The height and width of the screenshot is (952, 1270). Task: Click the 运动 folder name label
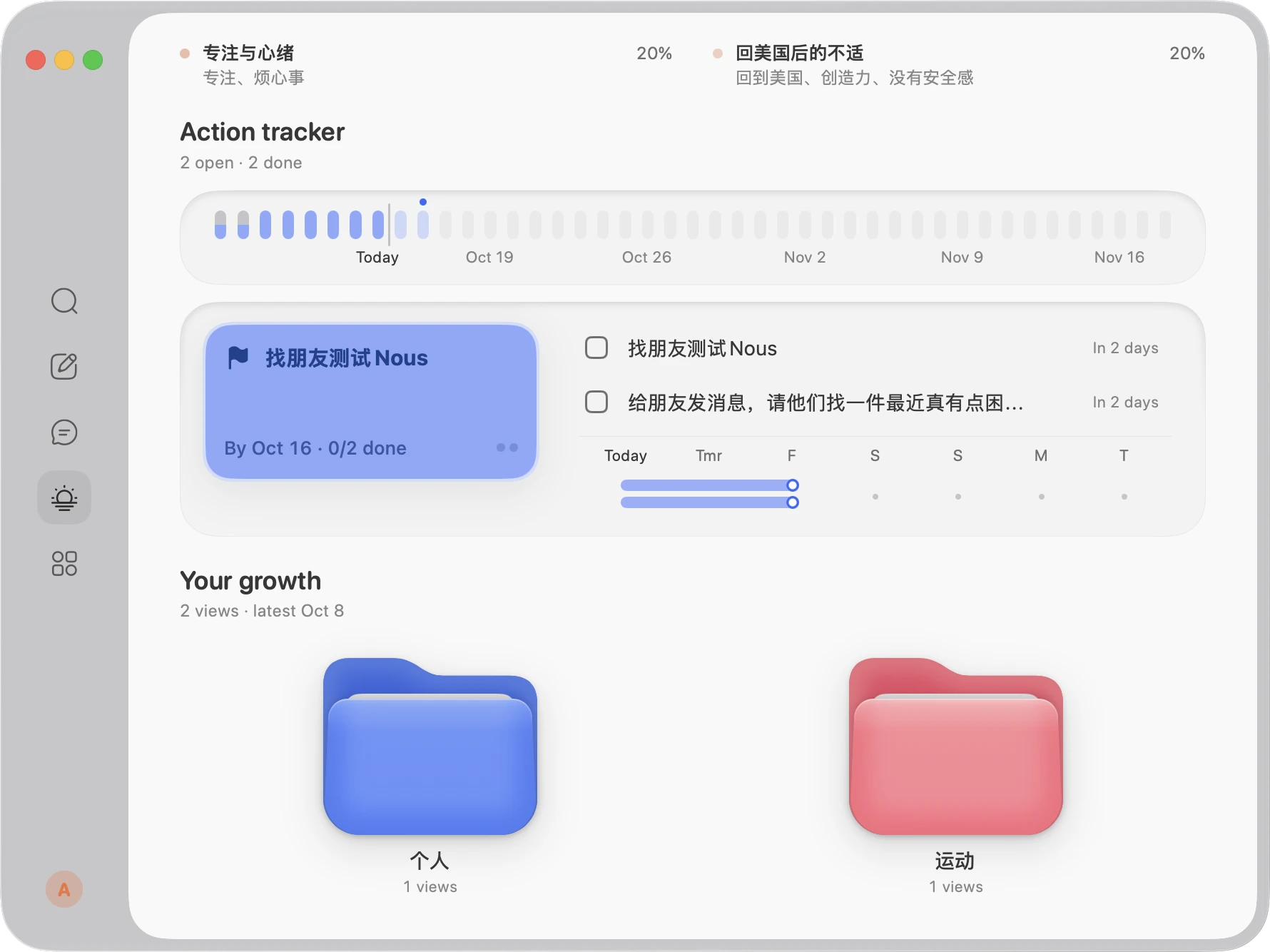point(955,861)
